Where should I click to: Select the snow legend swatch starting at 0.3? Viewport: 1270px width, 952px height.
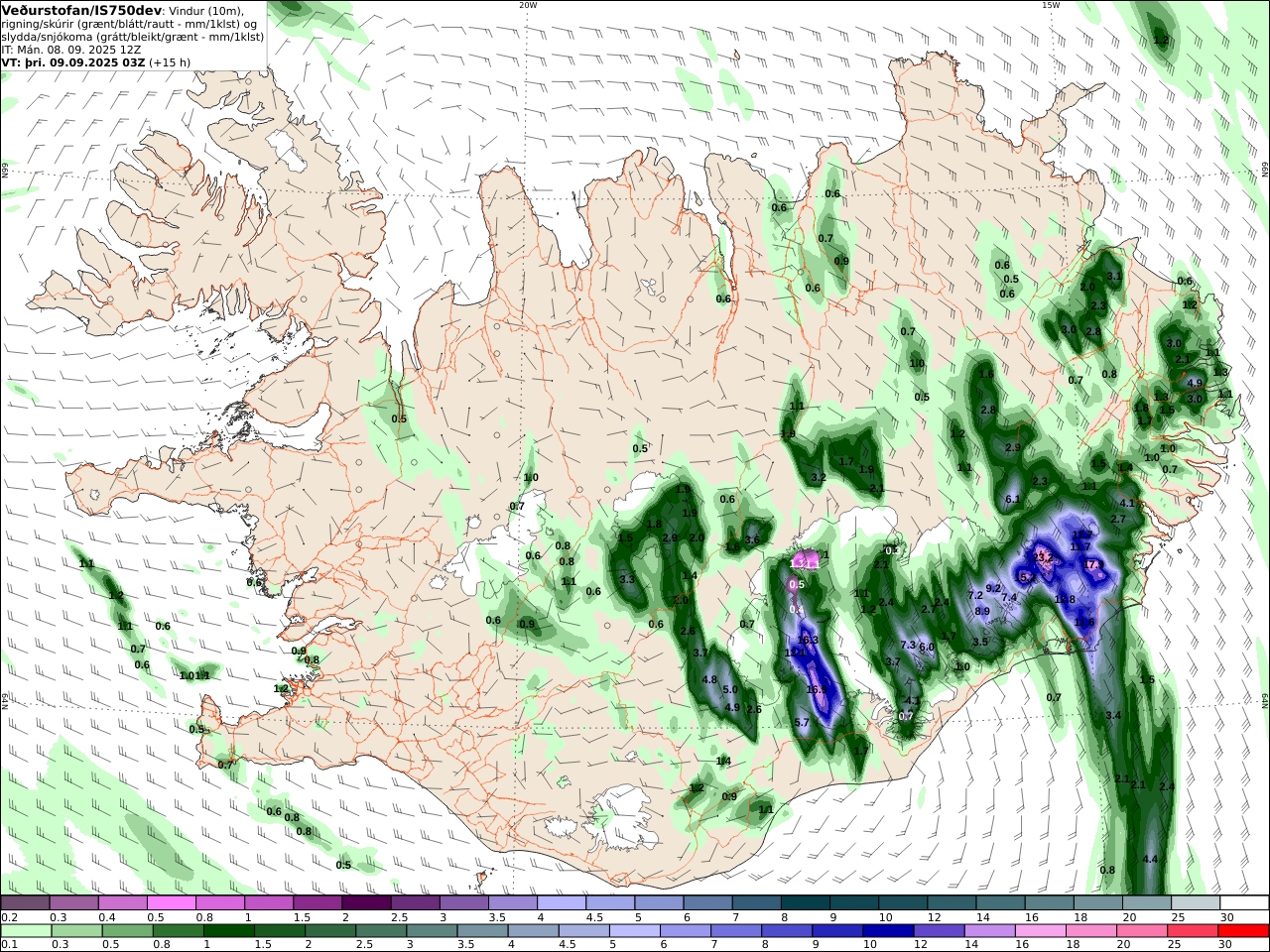click(x=73, y=903)
